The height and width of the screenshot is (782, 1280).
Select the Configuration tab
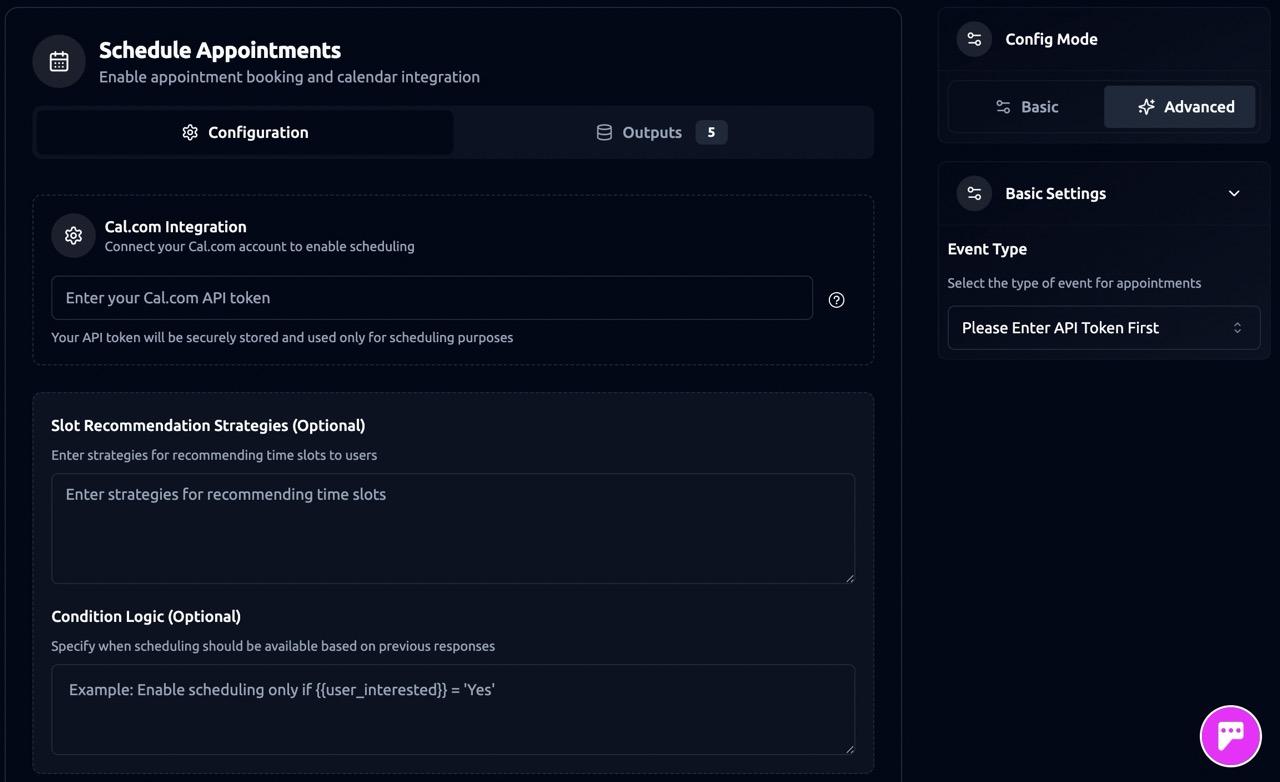click(x=245, y=133)
